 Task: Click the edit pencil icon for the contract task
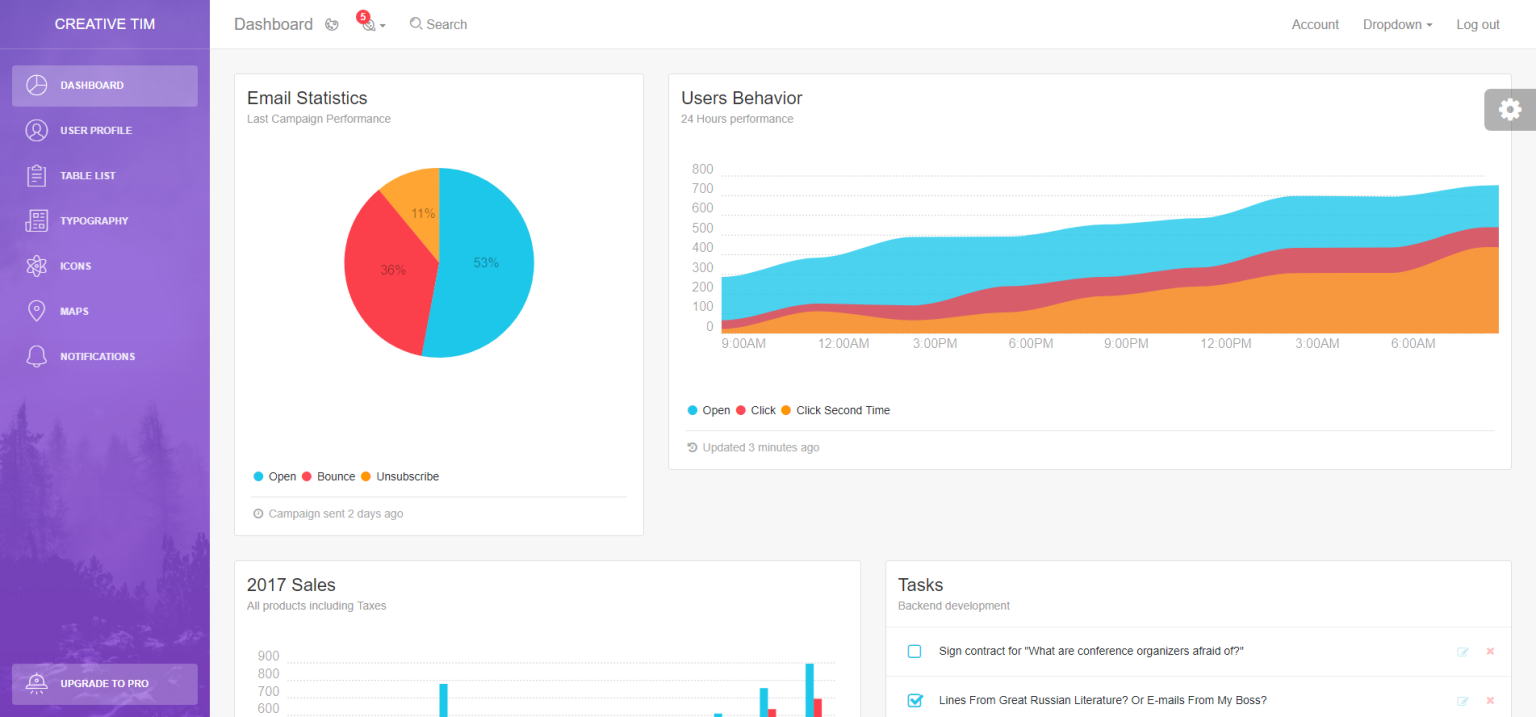[x=1462, y=651]
